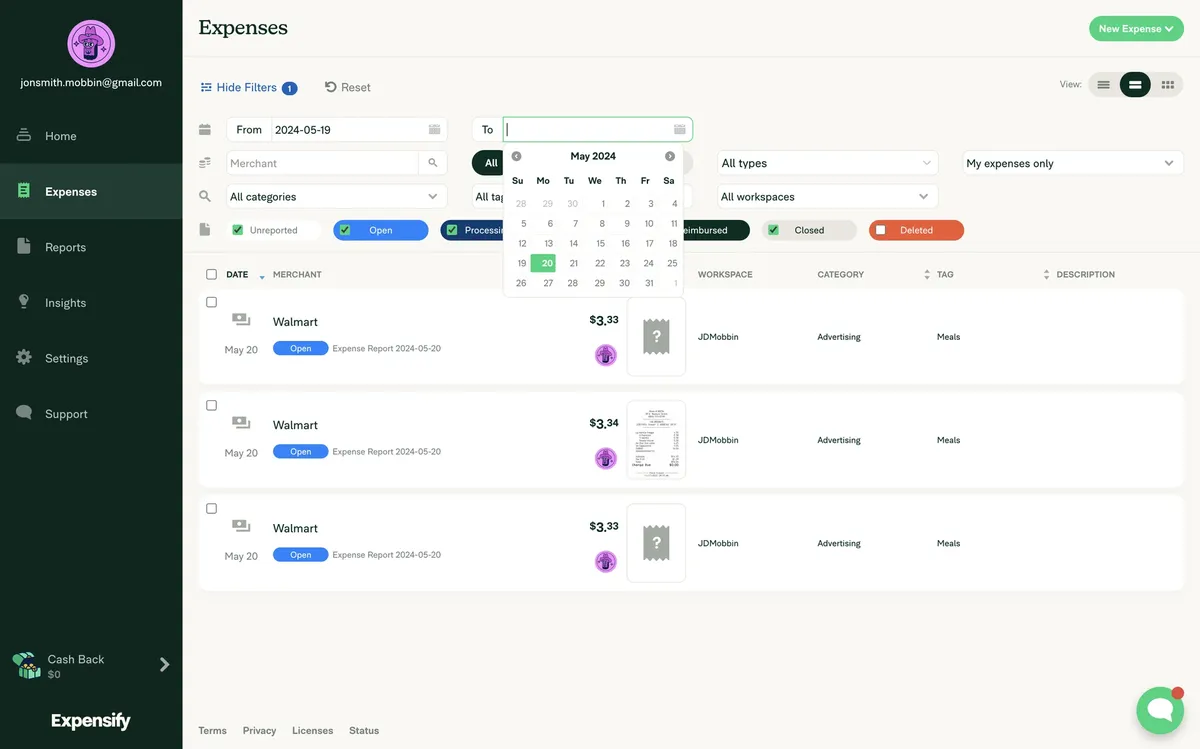Viewport: 1200px width, 749px height.
Task: Sort by the DATE column header
Action: [x=237, y=274]
